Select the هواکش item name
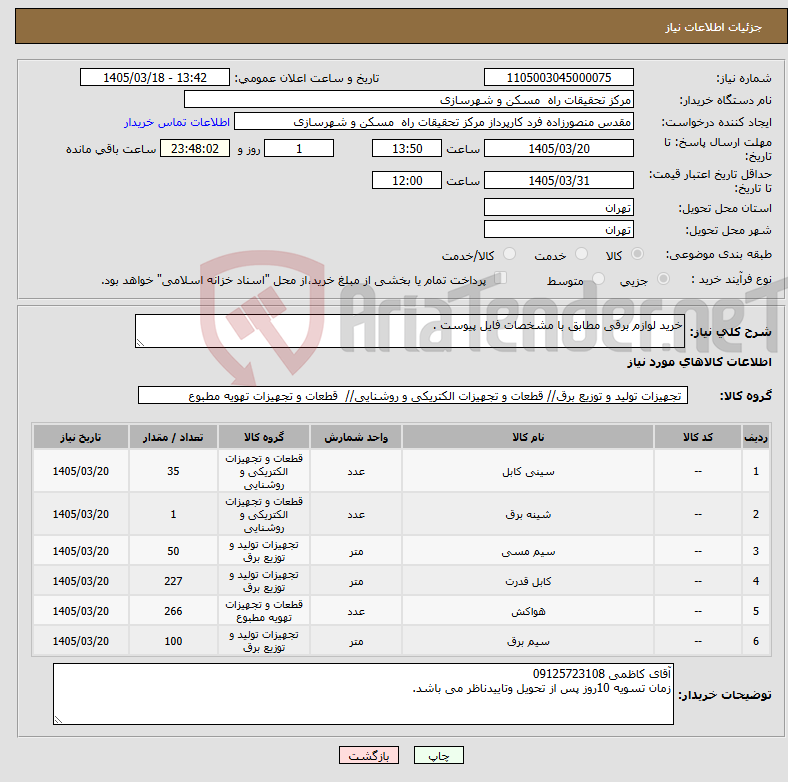Screen dimensions: 788x782 click(528, 611)
